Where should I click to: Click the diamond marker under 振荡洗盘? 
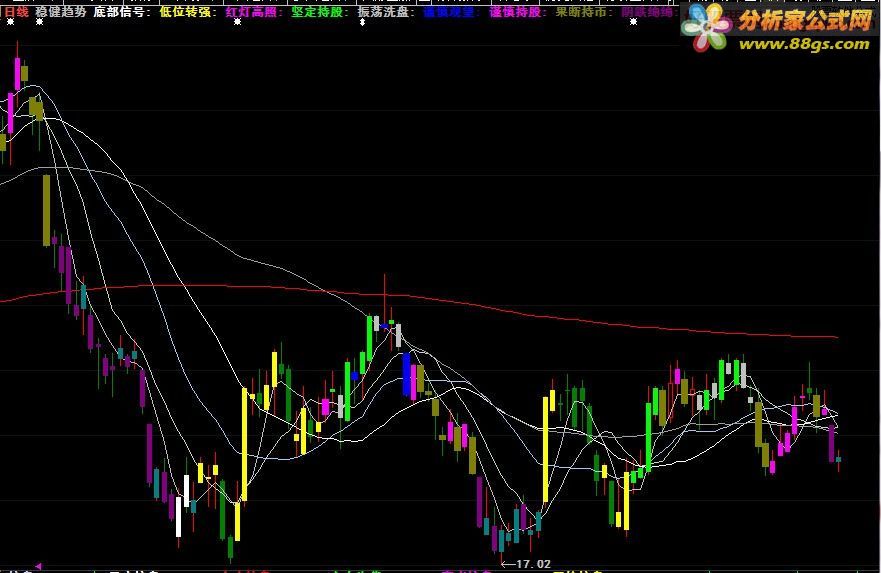point(362,22)
